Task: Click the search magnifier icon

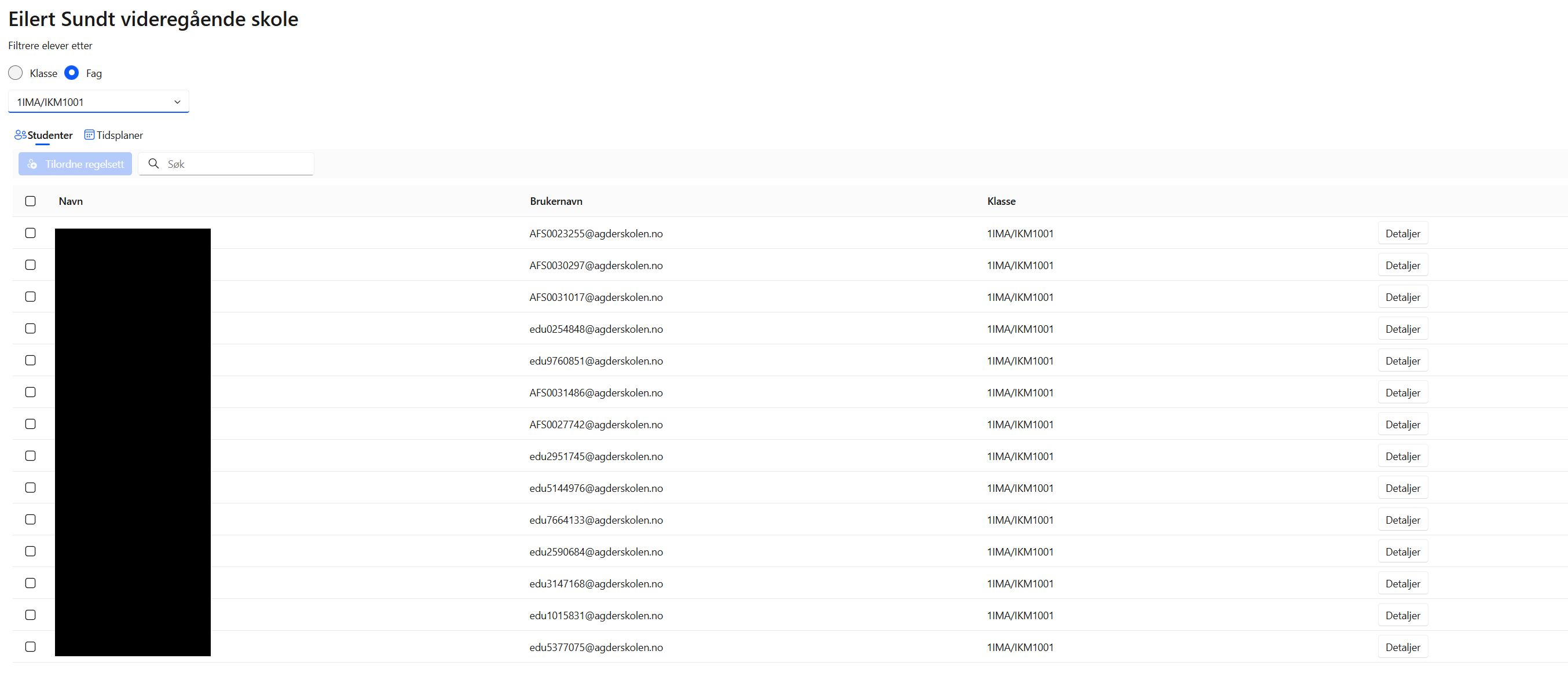Action: tap(153, 164)
